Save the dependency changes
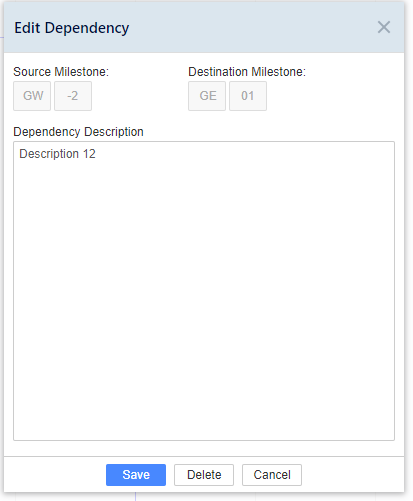Screen dimensions: 413x501 click(136, 475)
